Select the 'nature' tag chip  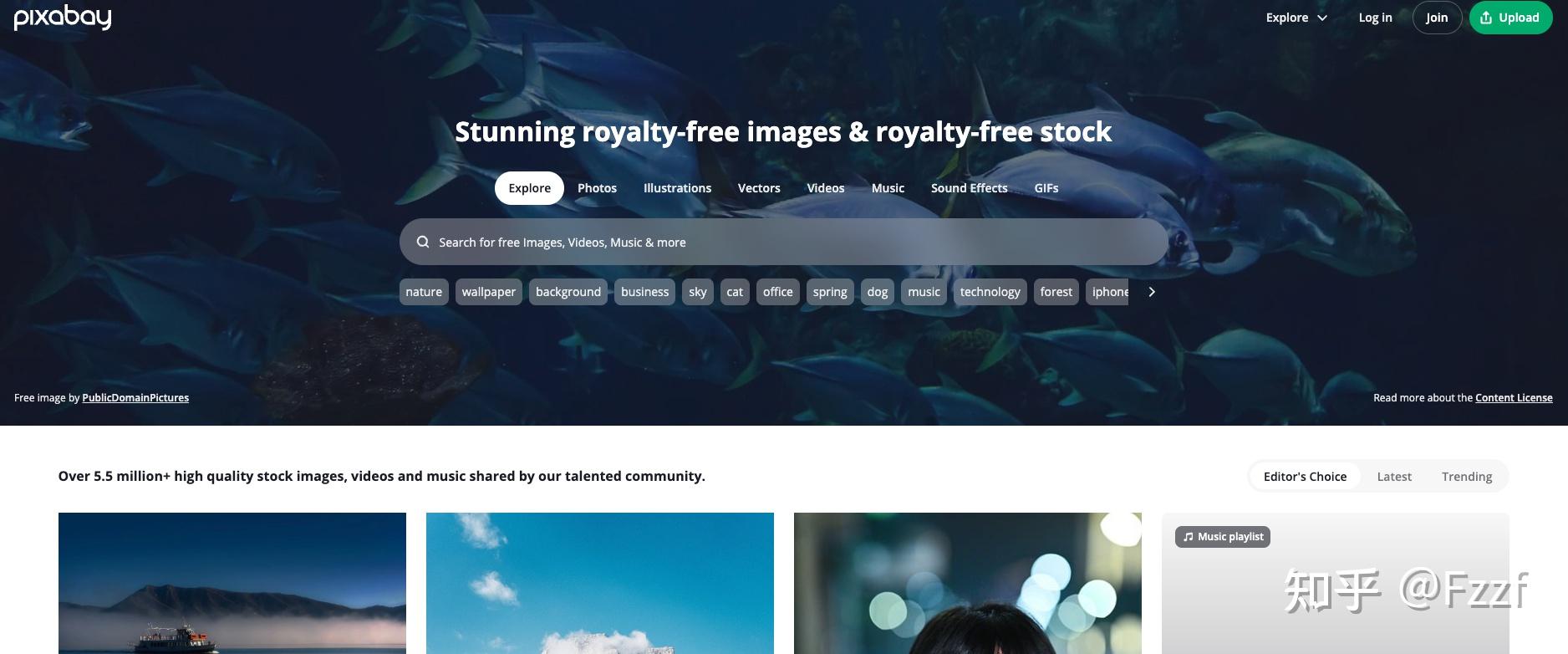tap(424, 292)
